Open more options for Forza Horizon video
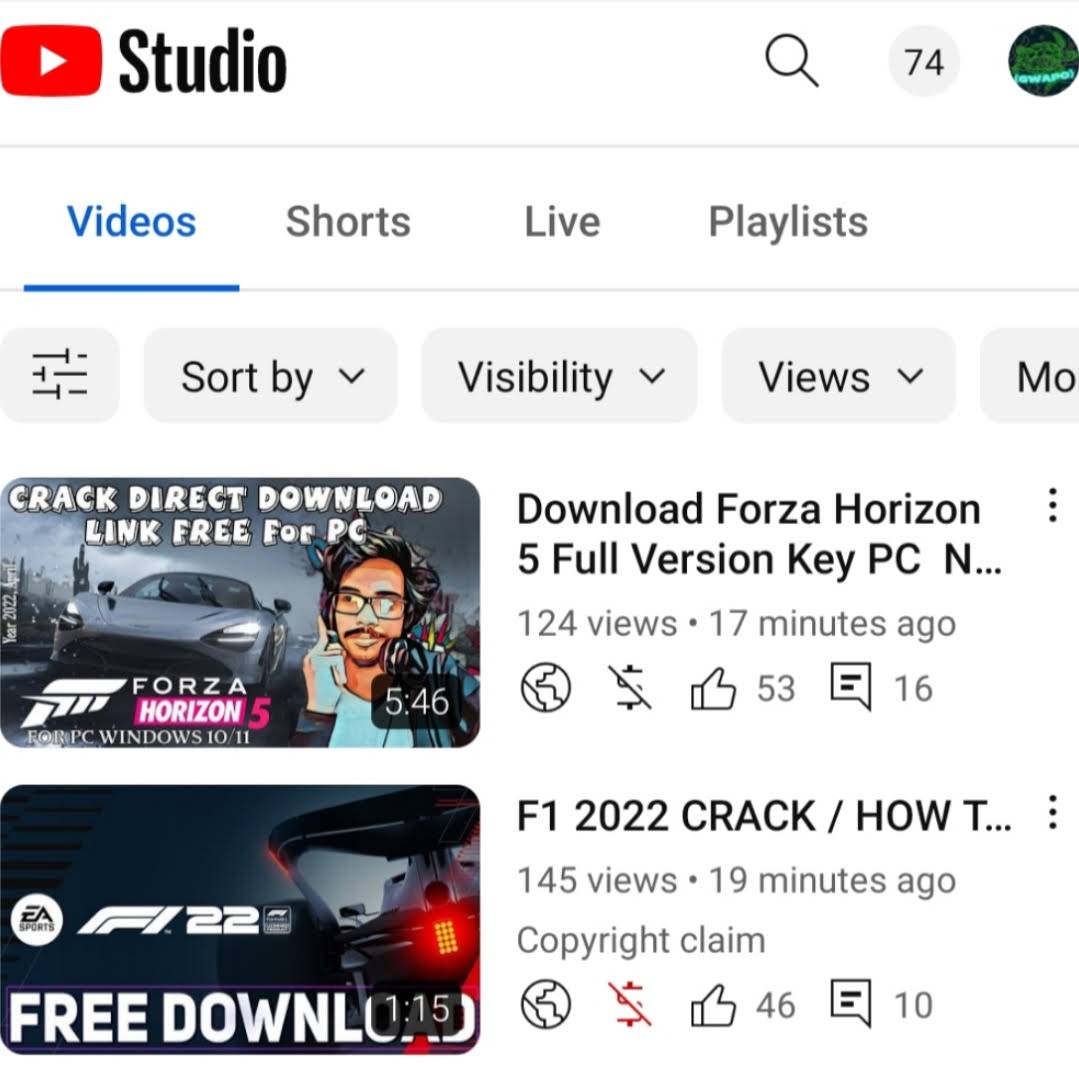The height and width of the screenshot is (1079, 1079). (x=1051, y=506)
